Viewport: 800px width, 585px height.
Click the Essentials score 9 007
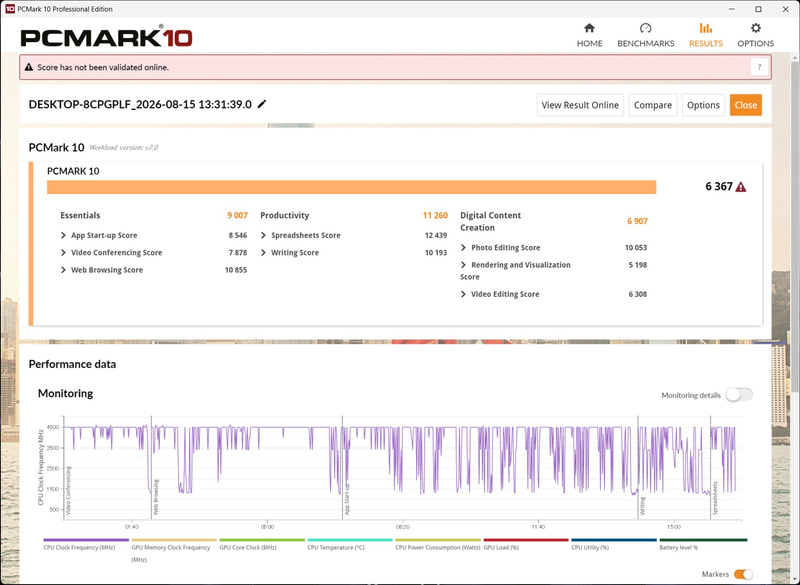237,215
